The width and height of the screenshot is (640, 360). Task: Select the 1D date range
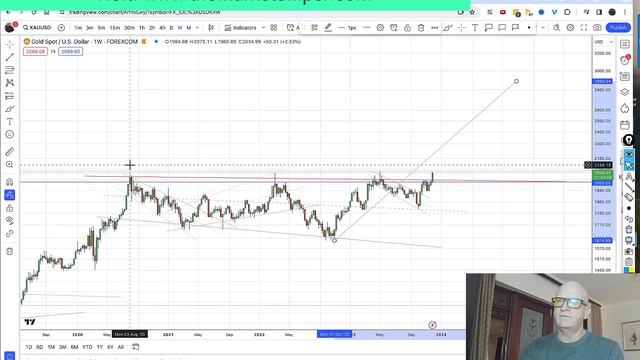point(29,347)
